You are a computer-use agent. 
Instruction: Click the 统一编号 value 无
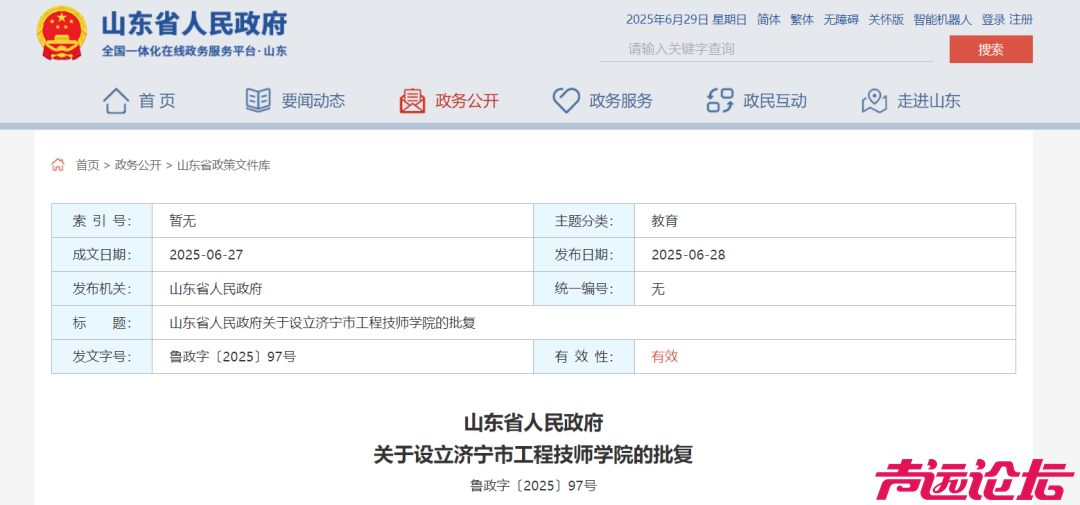[x=658, y=289]
